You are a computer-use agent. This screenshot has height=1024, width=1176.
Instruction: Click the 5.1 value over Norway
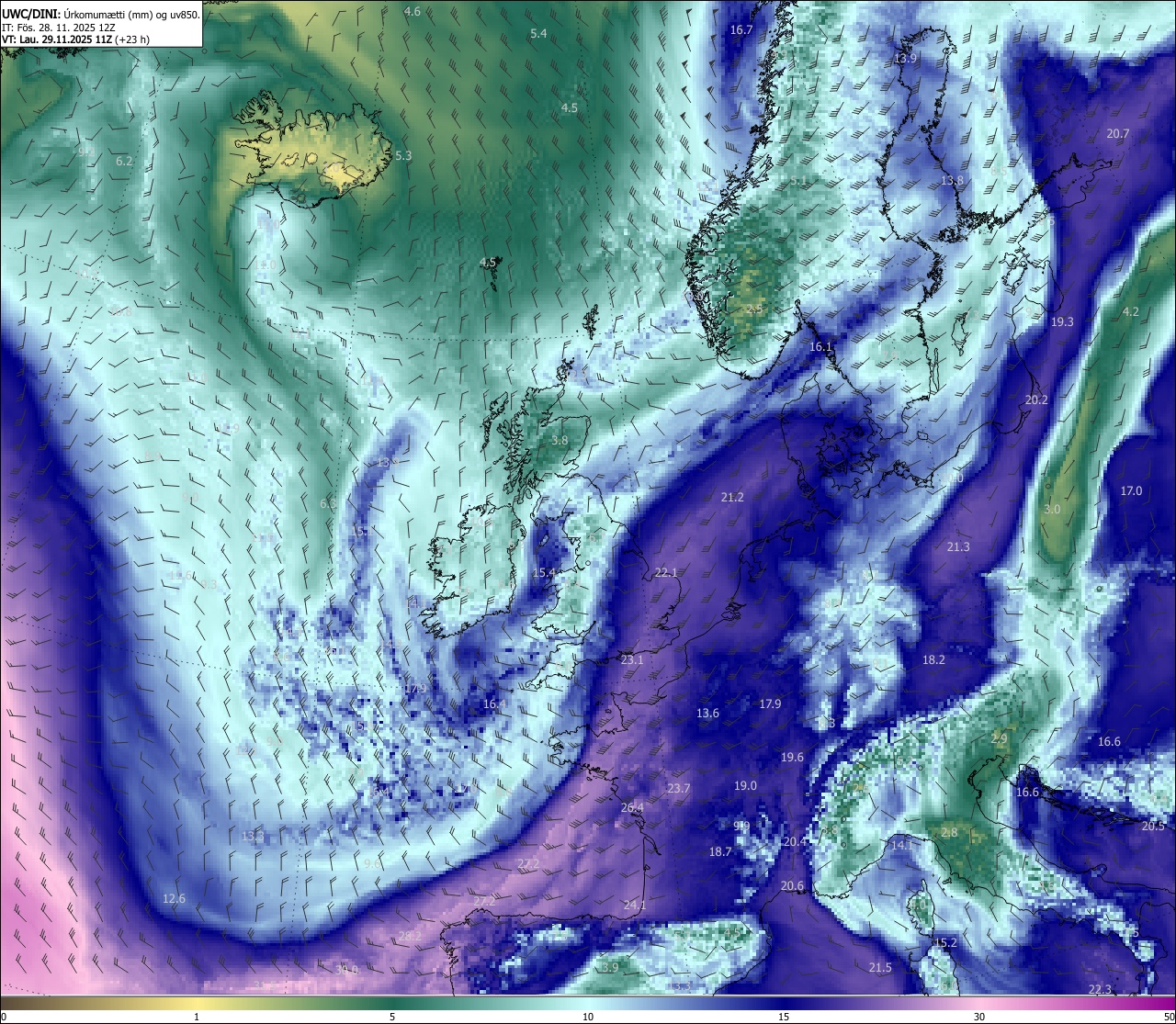click(797, 181)
